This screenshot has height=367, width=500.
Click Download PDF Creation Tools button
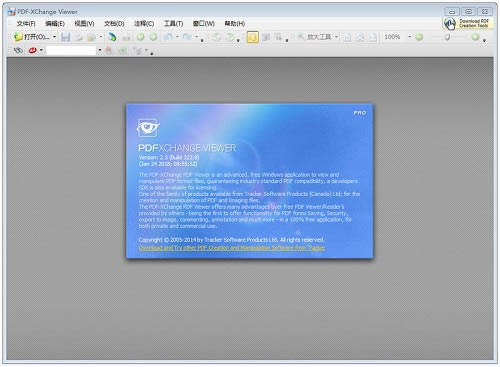(467, 23)
